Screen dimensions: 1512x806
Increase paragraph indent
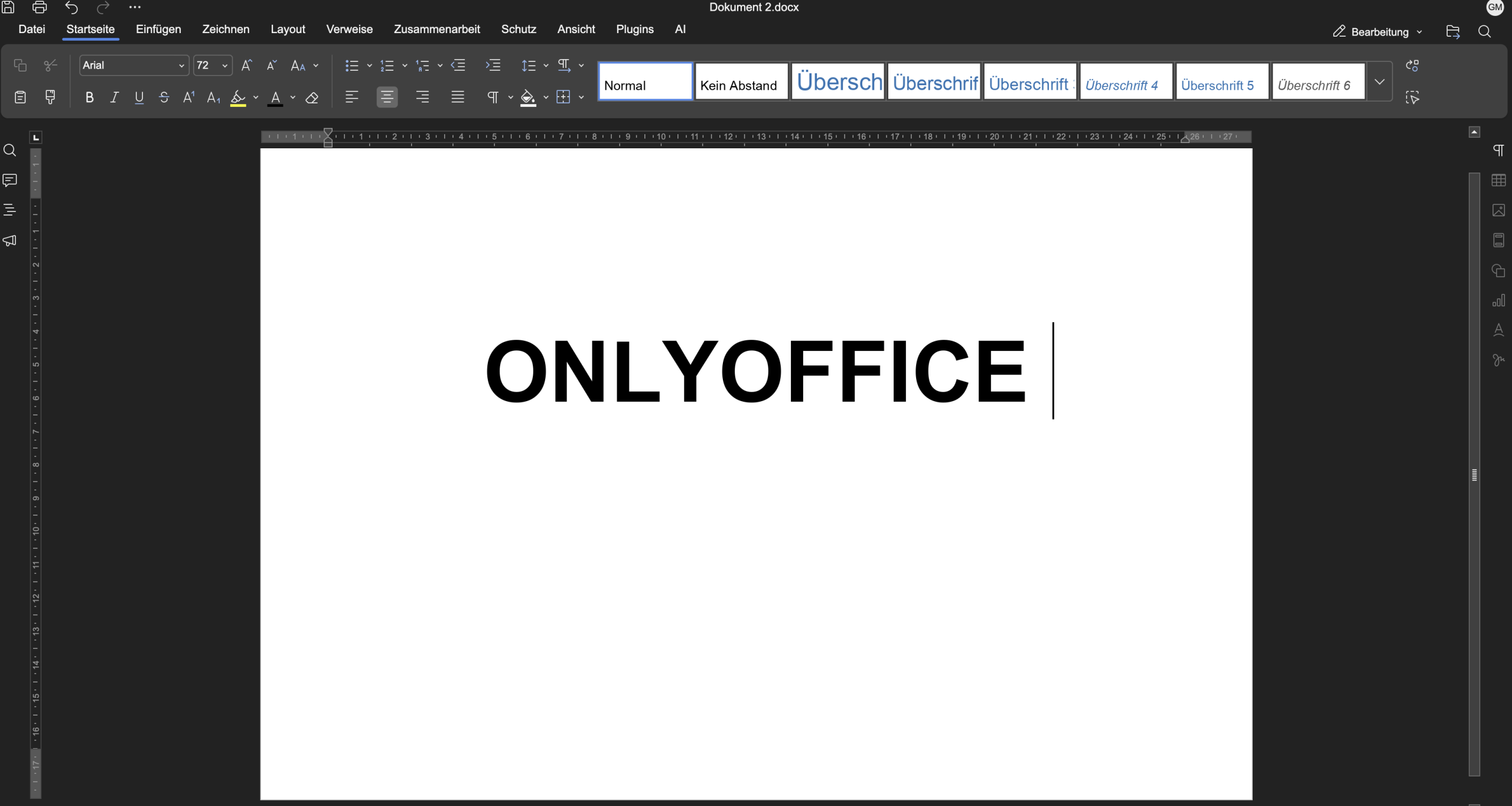coord(493,65)
